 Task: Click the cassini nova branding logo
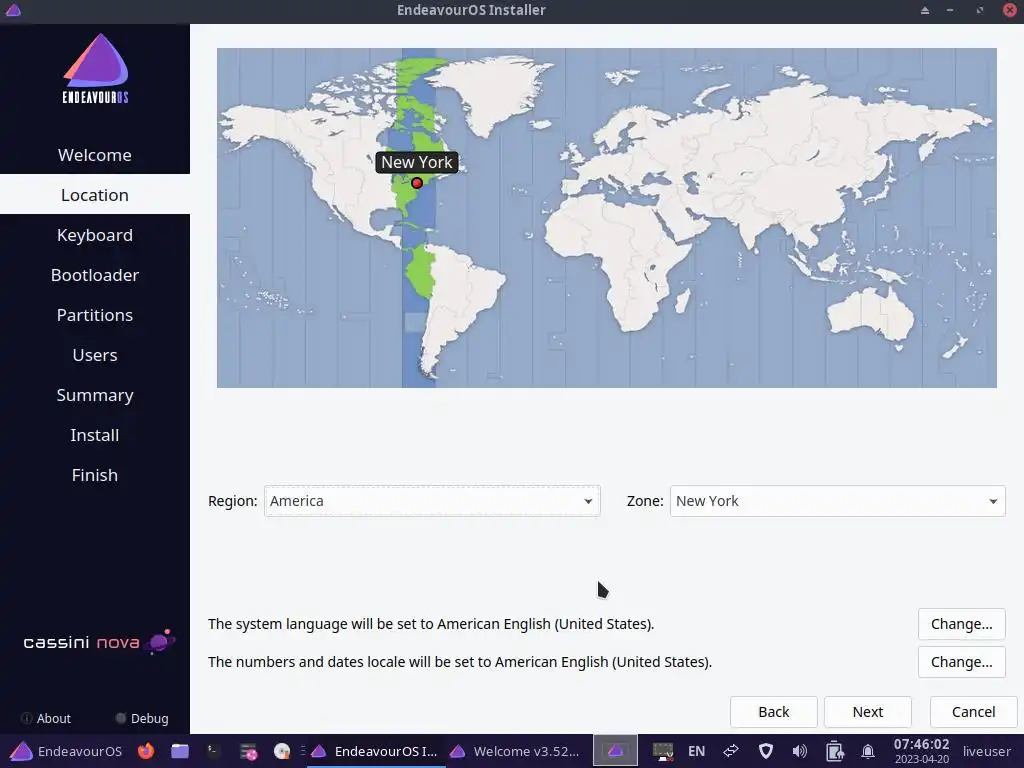pos(99,642)
